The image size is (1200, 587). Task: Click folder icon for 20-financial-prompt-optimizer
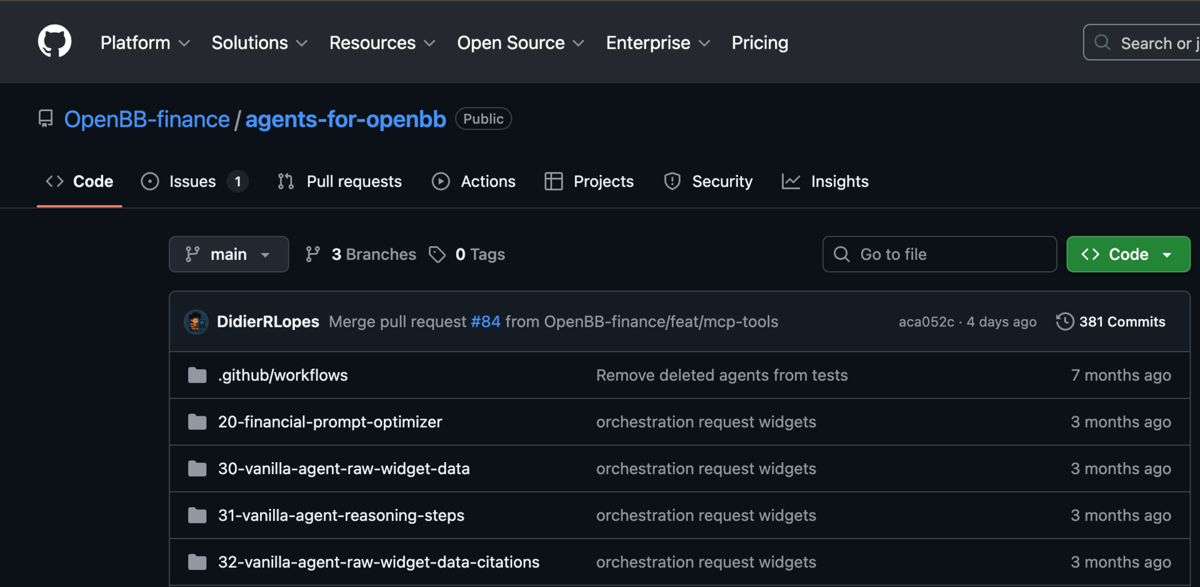pyautogui.click(x=197, y=422)
